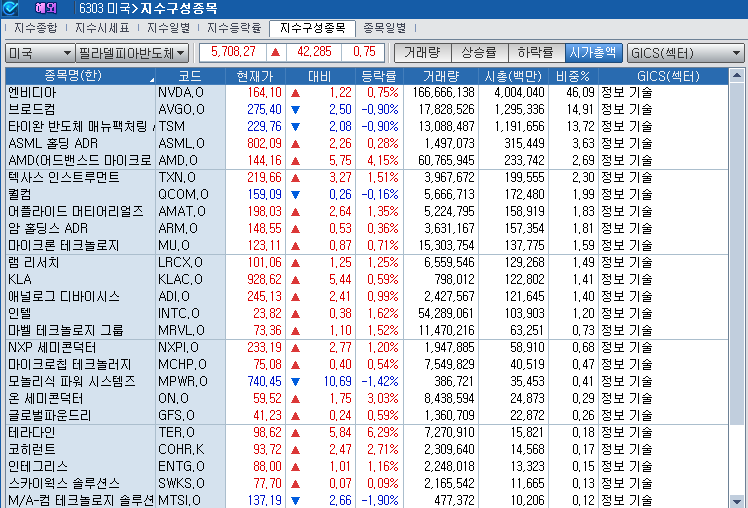Select 어플라이드 머티어리얼즈 stock name

(x=75, y=212)
